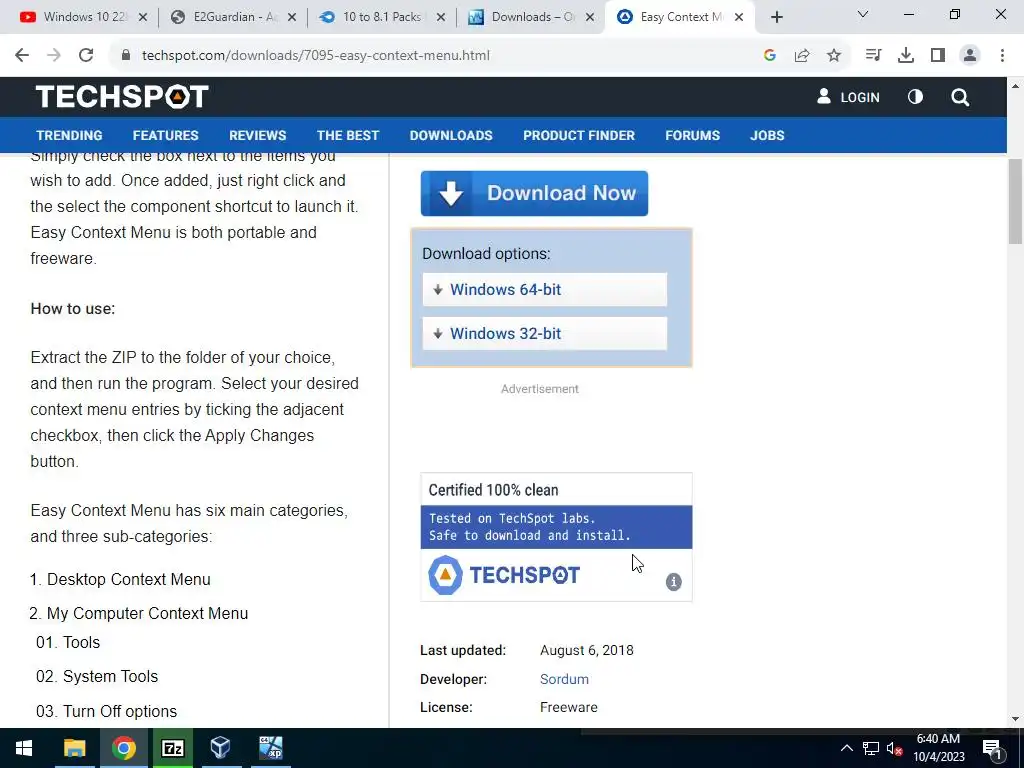Click the forward navigation arrow
Viewport: 1024px width, 768px height.
click(54, 56)
